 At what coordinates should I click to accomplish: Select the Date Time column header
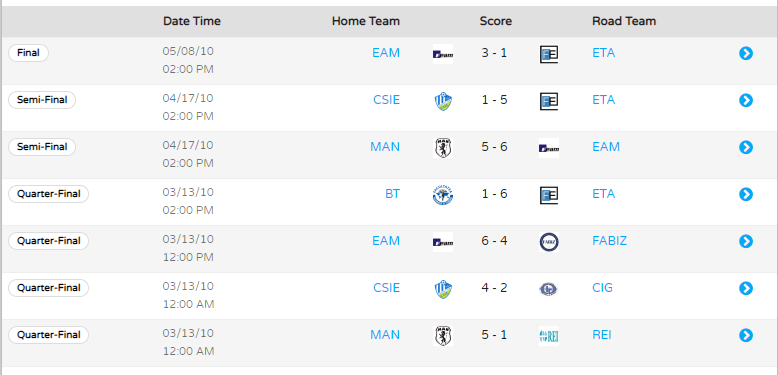(192, 21)
